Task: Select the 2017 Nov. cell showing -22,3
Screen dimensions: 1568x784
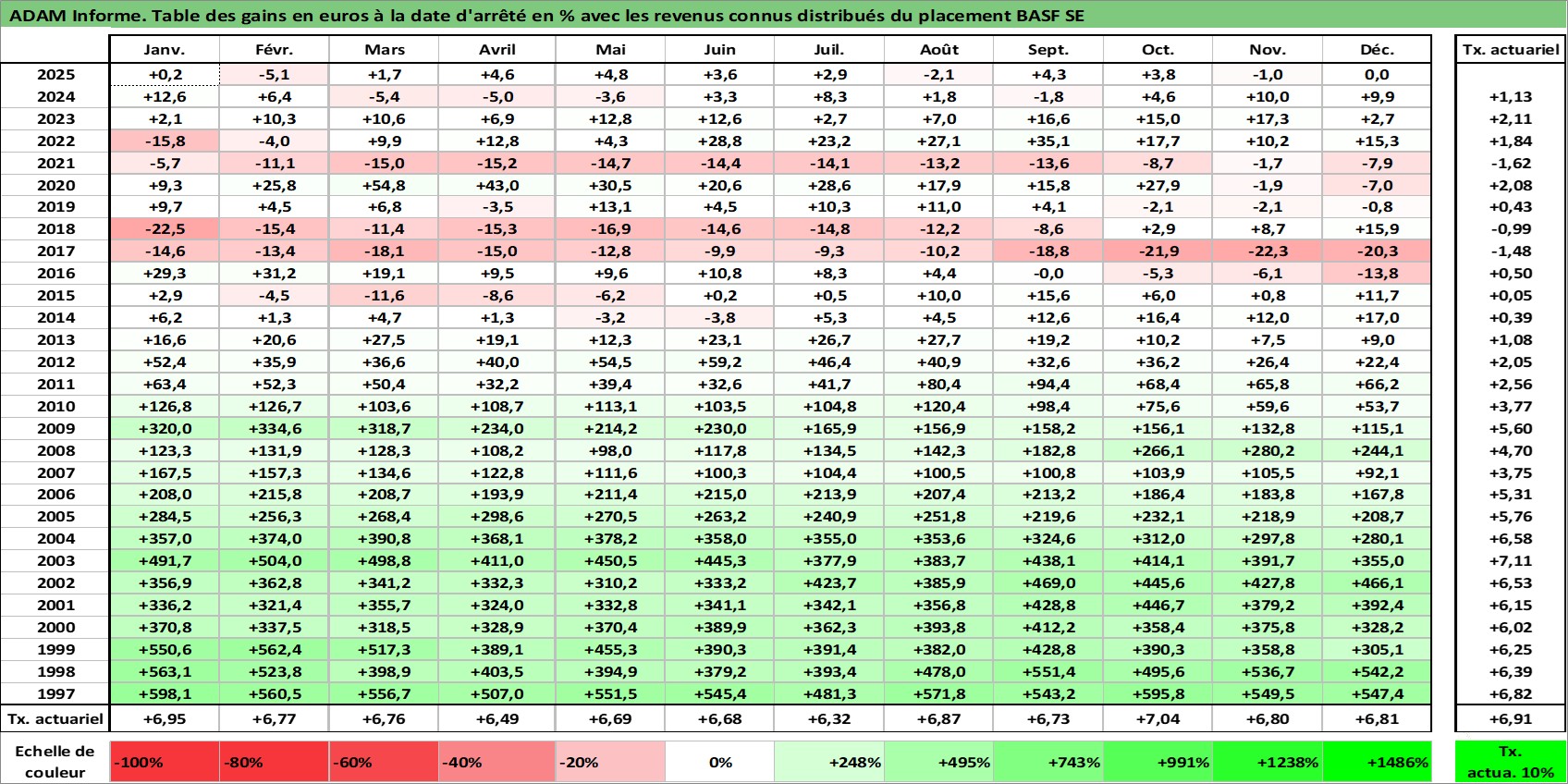Action: point(1268,251)
